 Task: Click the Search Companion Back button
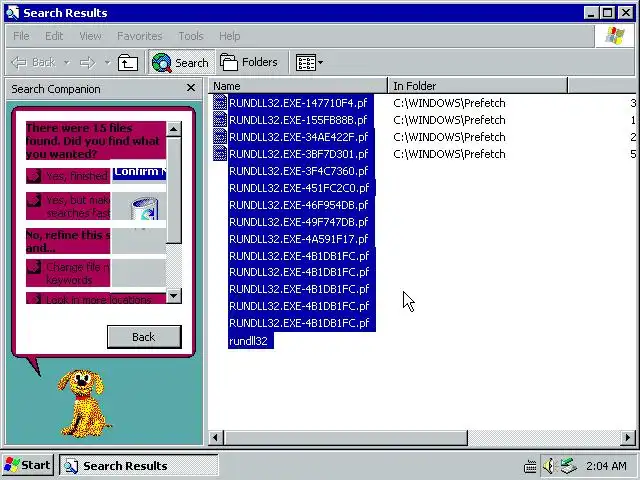click(144, 337)
